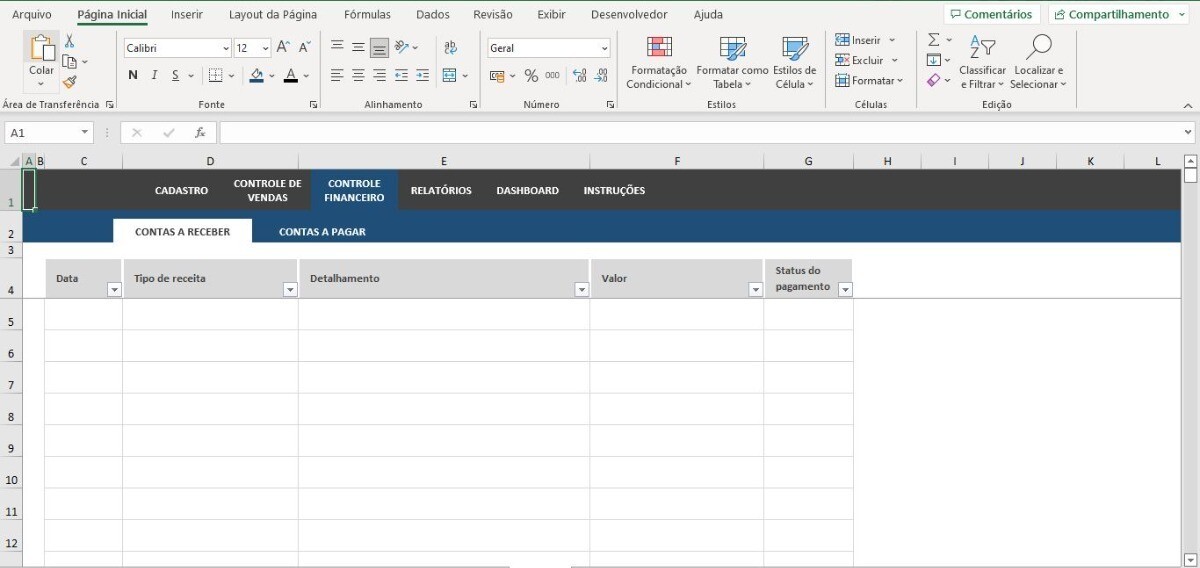Toggle bold (N) formatting
This screenshot has width=1200, height=568.
pyautogui.click(x=133, y=76)
